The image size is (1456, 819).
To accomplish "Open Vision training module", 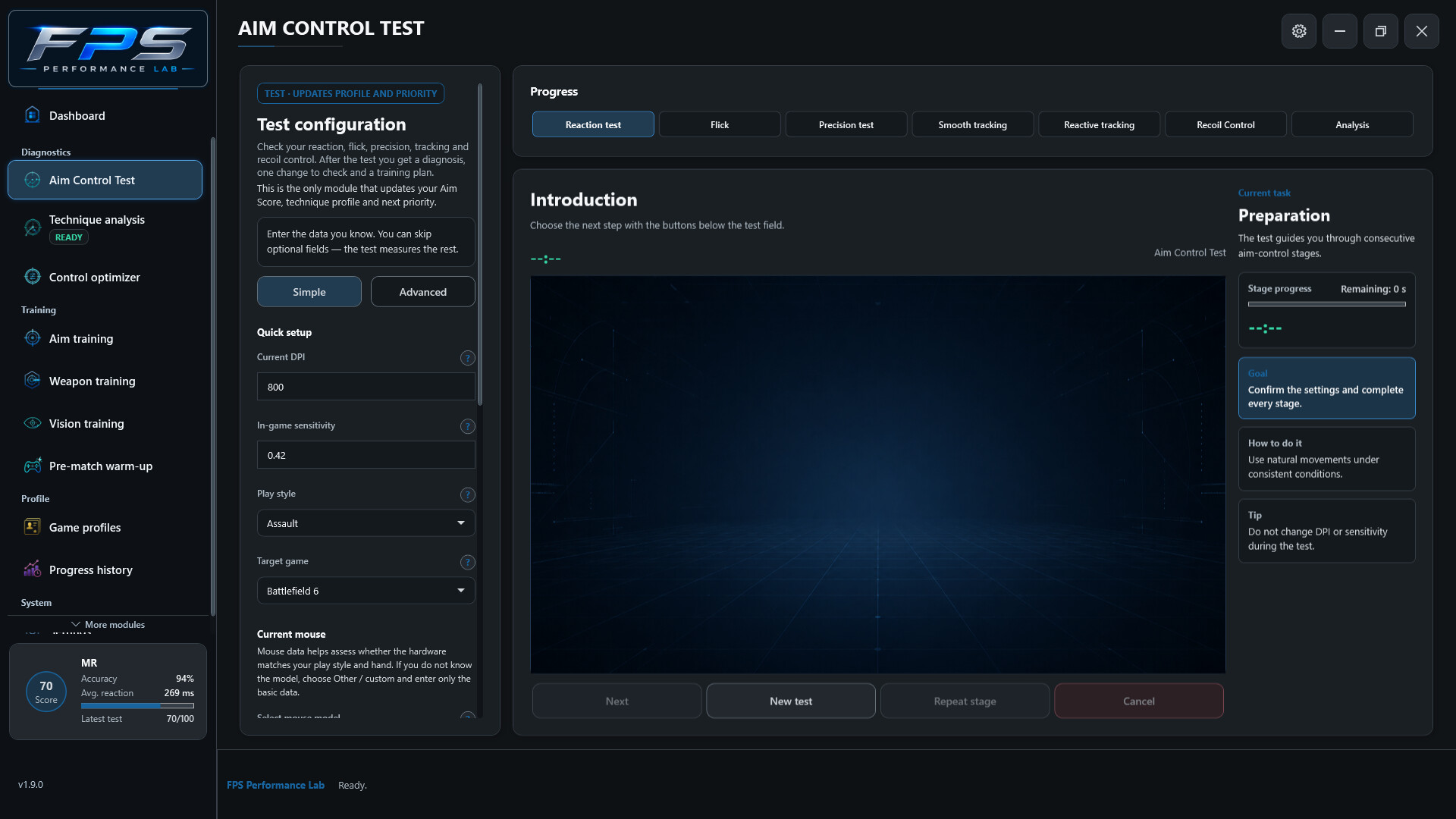I will [x=105, y=423].
